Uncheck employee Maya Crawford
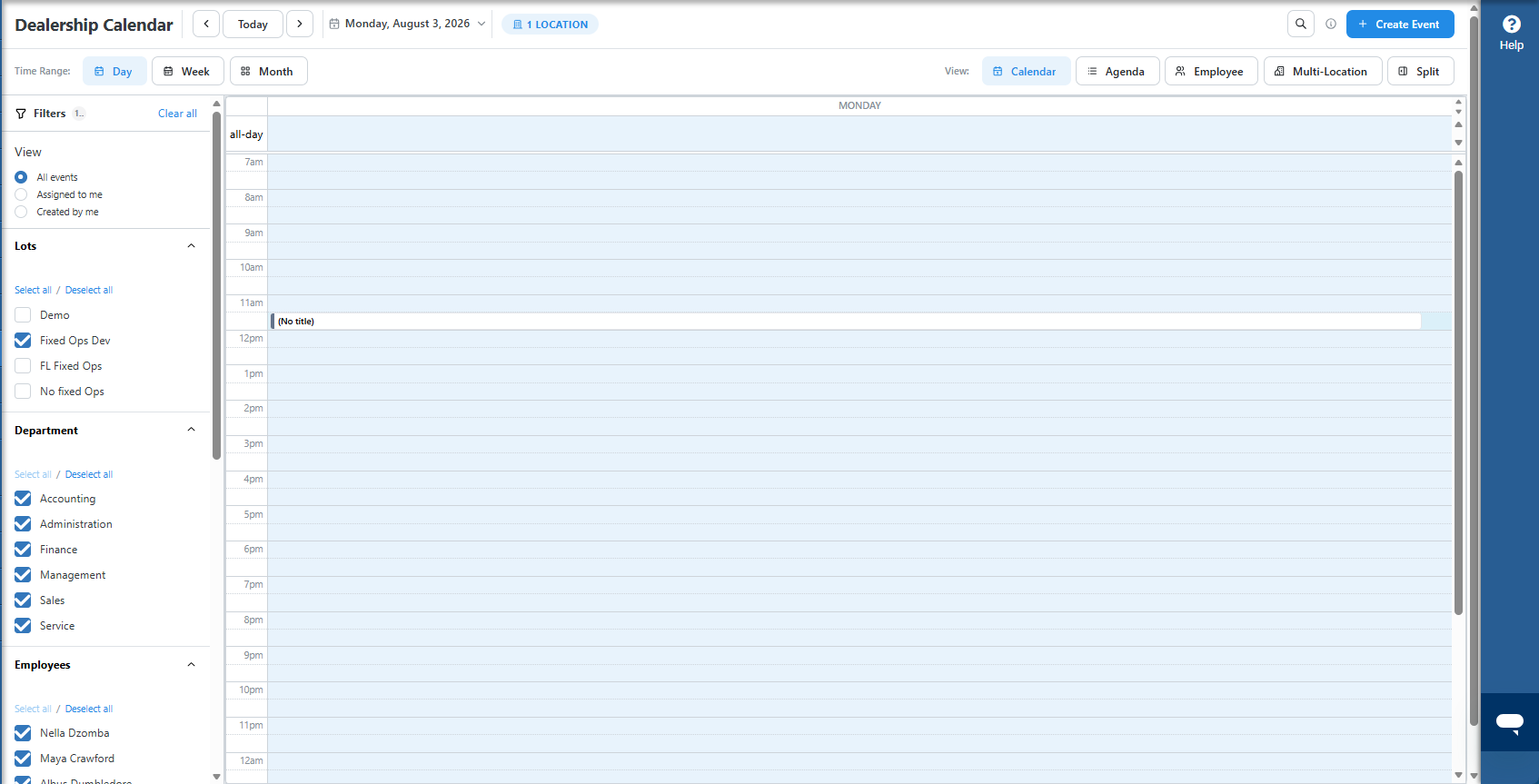The width and height of the screenshot is (1539, 784). 23,759
